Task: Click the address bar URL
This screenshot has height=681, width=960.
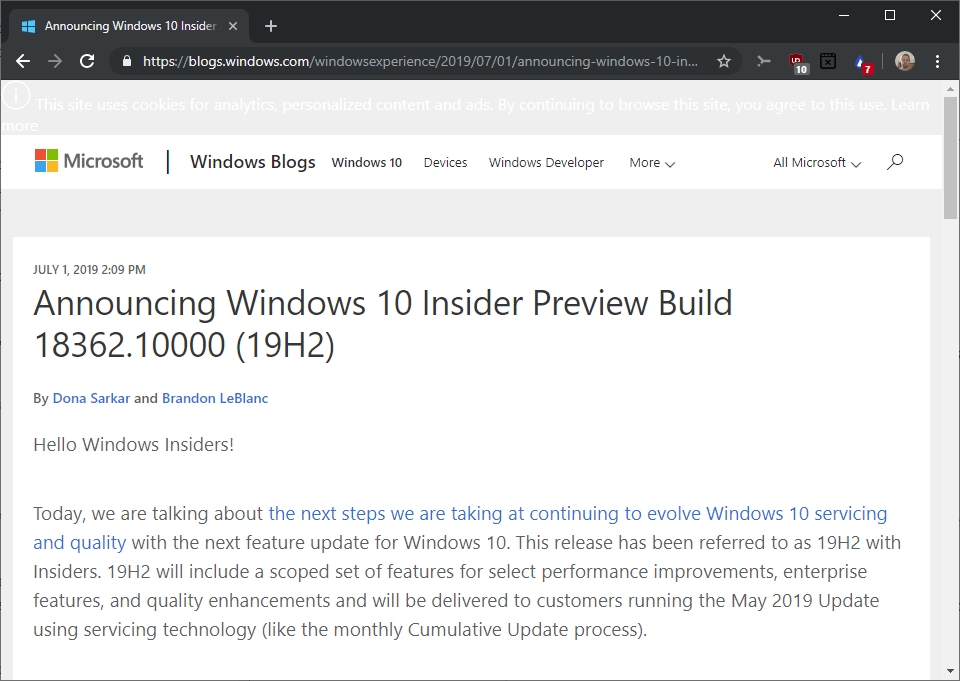Action: coord(420,61)
